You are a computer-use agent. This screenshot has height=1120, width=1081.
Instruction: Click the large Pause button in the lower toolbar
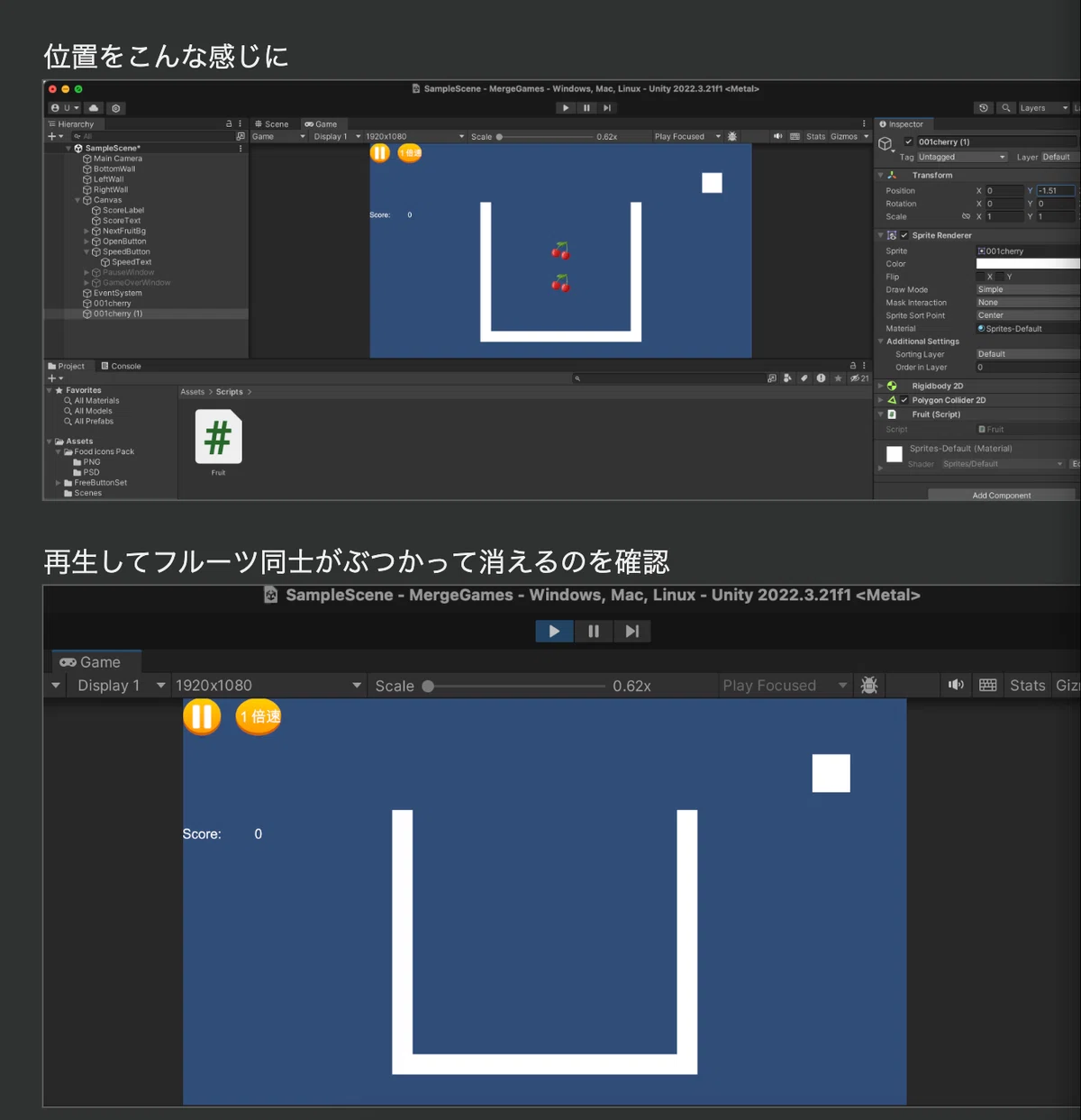pyautogui.click(x=594, y=632)
